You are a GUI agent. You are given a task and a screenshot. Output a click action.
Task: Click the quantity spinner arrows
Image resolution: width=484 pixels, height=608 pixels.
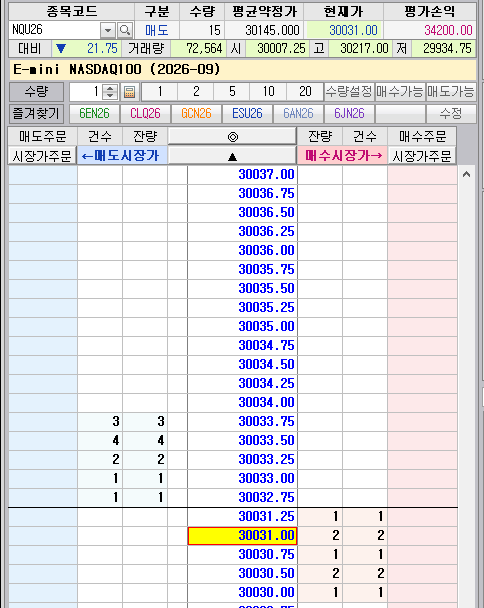point(110,92)
